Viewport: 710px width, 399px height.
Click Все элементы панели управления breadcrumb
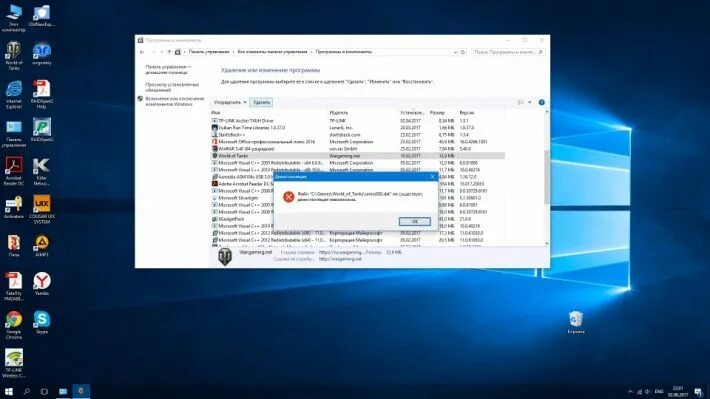pos(272,52)
